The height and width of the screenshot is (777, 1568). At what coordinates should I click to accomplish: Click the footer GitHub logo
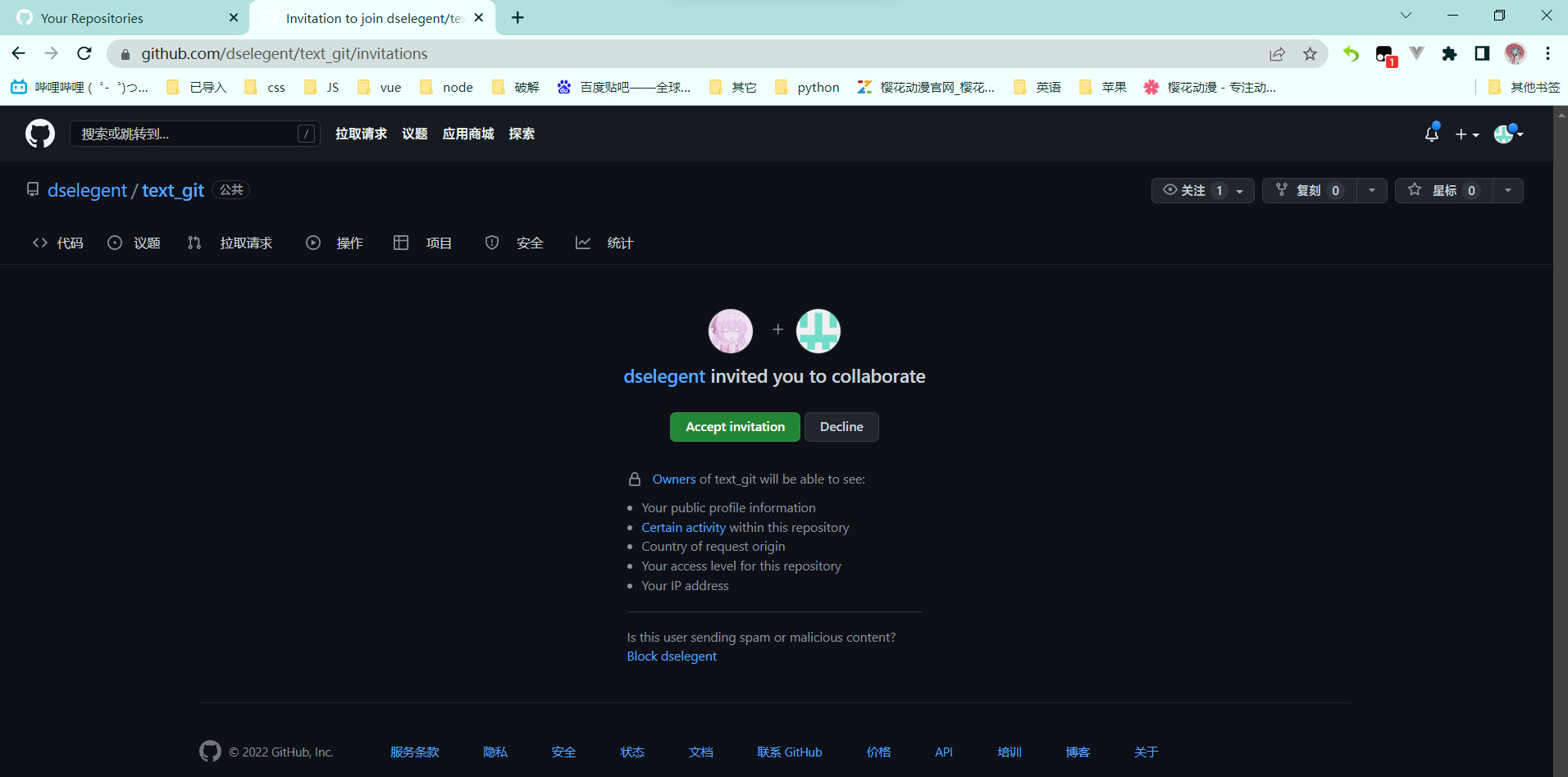click(210, 752)
